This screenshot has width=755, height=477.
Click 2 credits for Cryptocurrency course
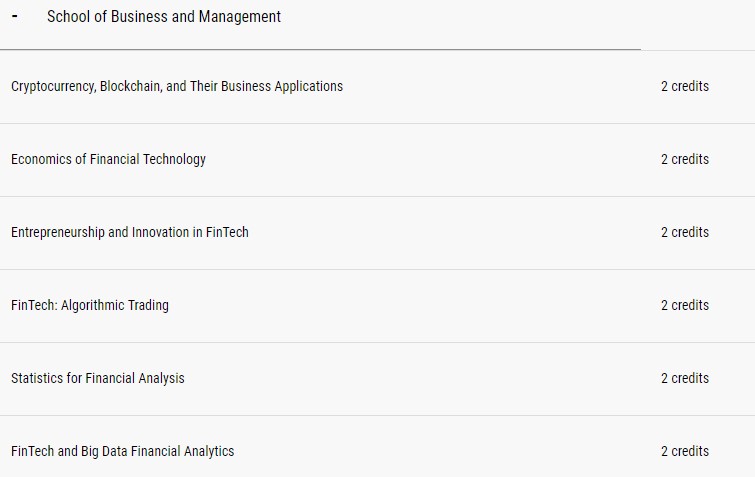coord(684,87)
